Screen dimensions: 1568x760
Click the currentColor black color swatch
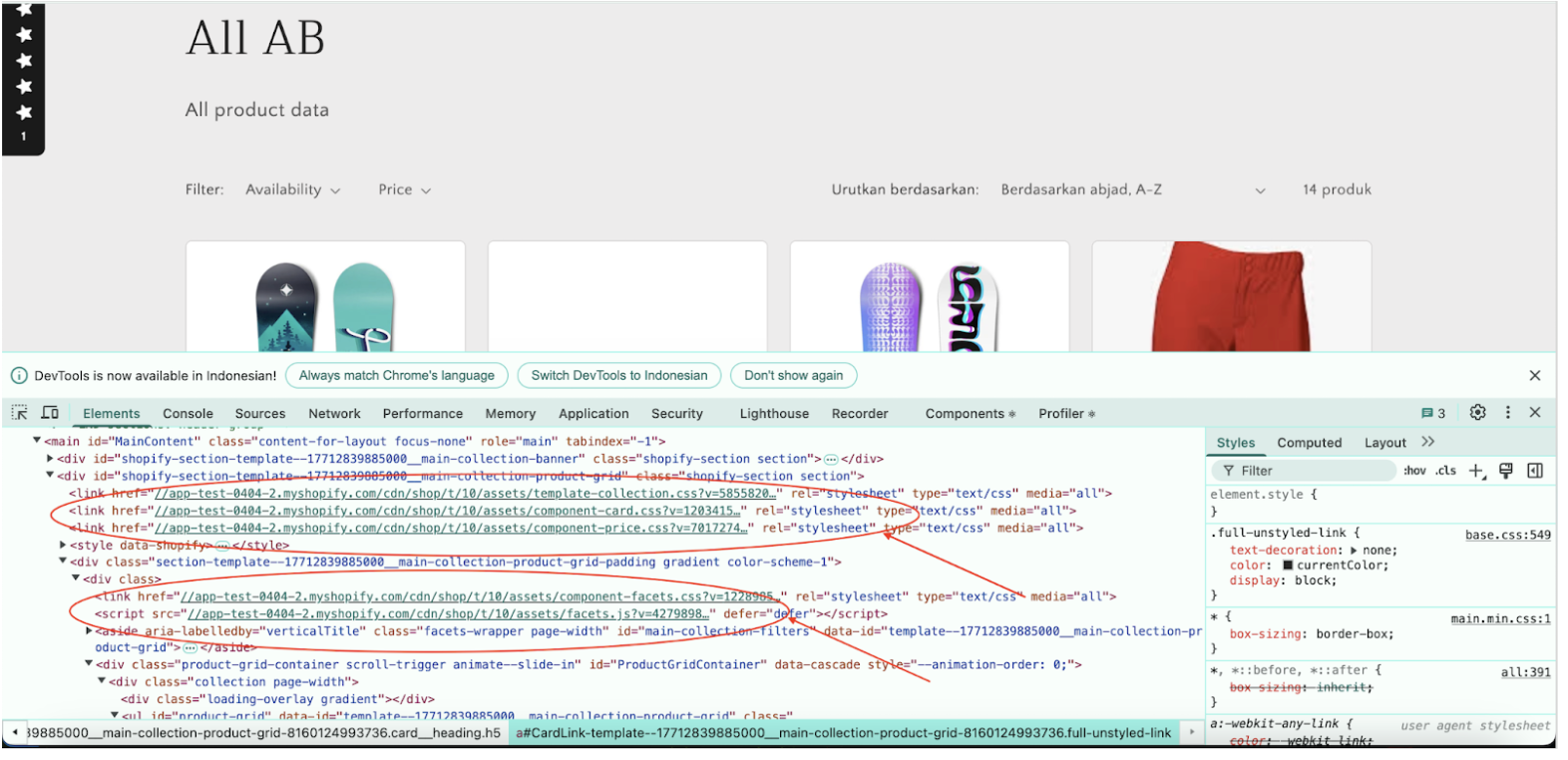(1288, 566)
